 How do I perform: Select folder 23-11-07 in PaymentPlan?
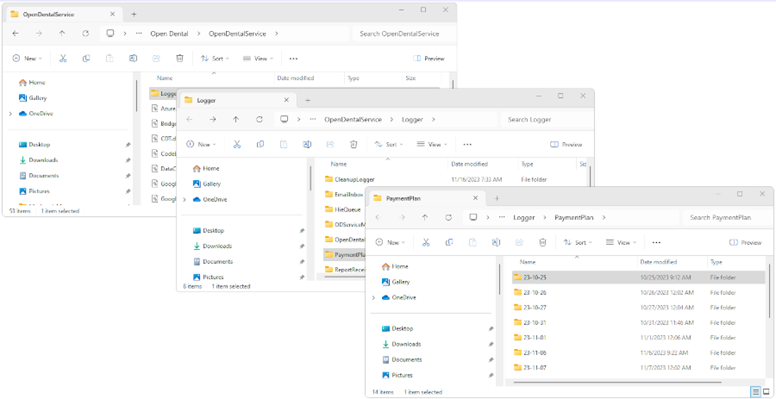(x=639, y=367)
